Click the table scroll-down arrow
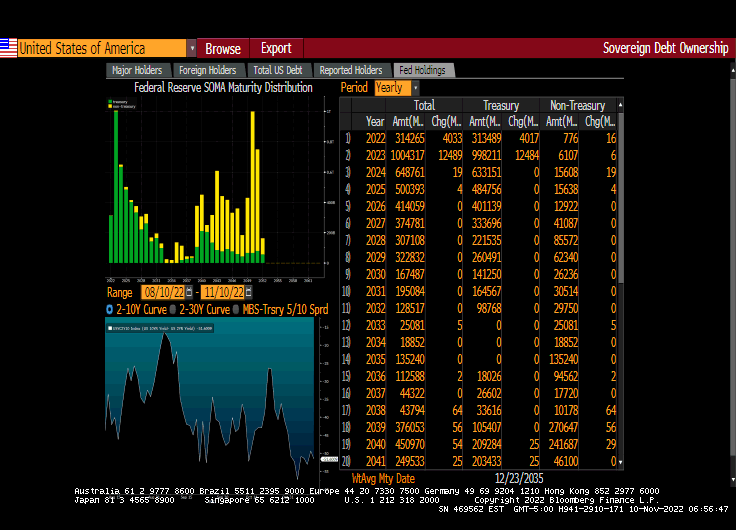Viewport: 736px width, 530px height. (x=620, y=462)
